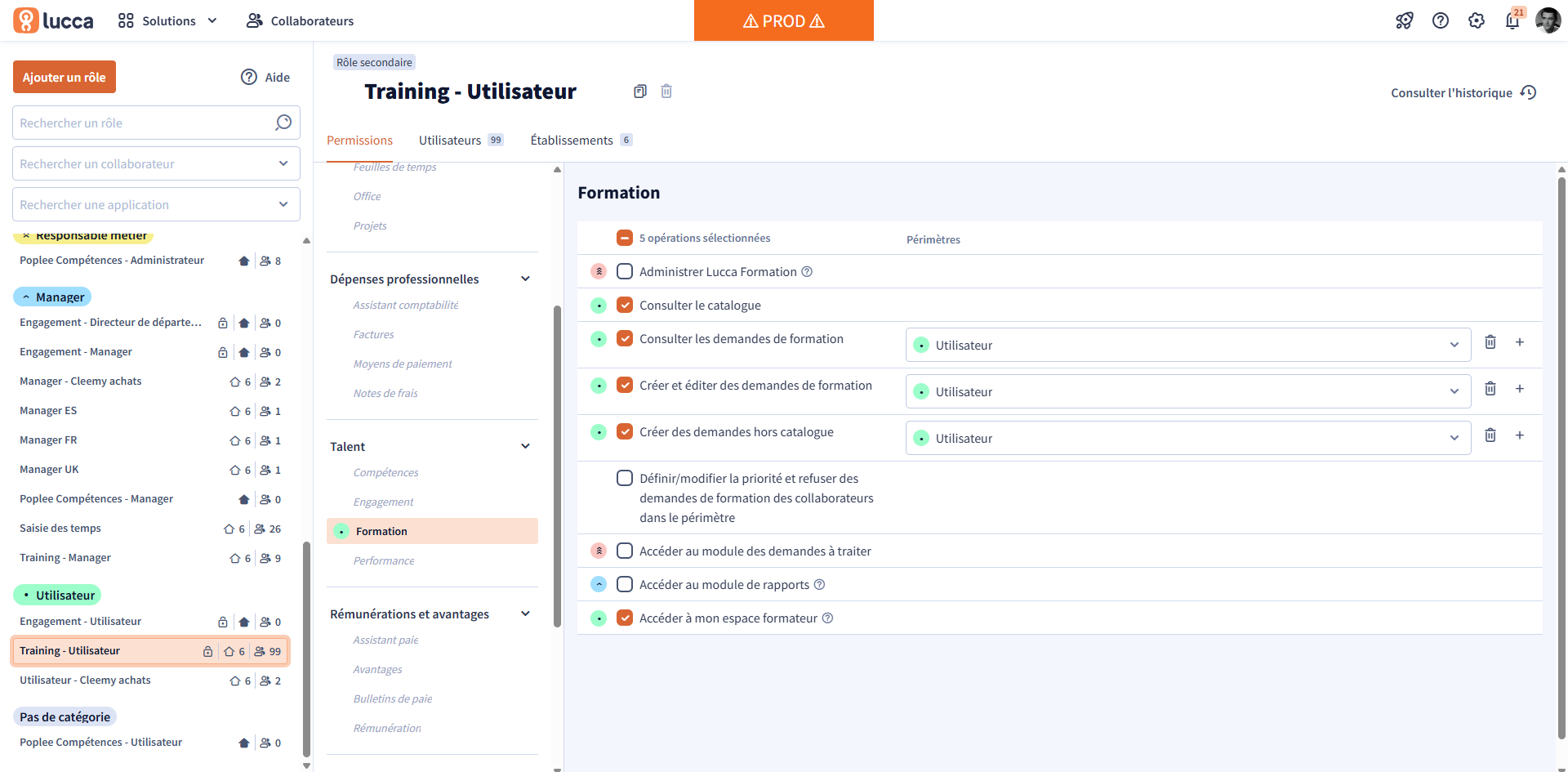The image size is (1568, 772).
Task: Uncheck Accéder à mon espace formateur
Action: (x=625, y=618)
